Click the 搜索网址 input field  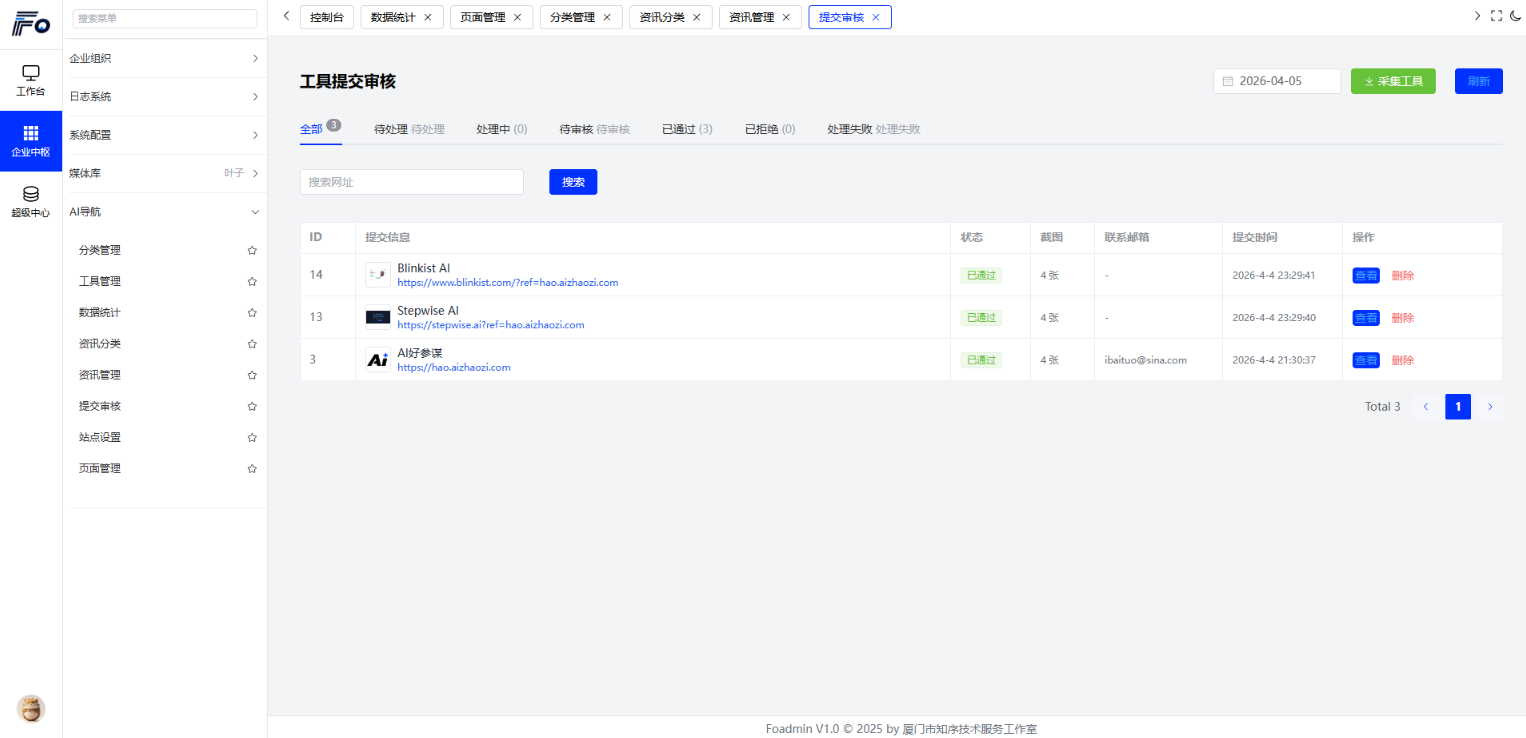(411, 182)
